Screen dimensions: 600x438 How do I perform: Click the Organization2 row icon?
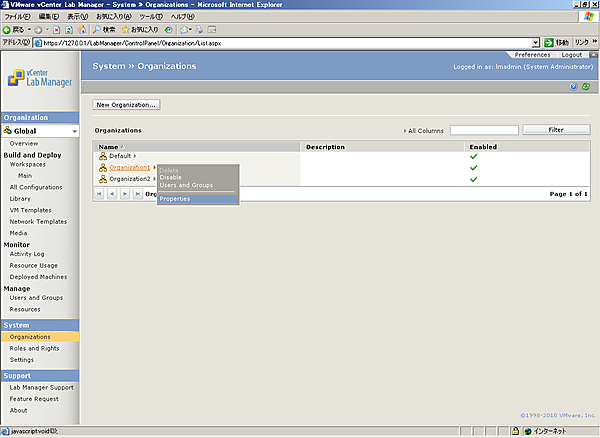click(x=102, y=179)
